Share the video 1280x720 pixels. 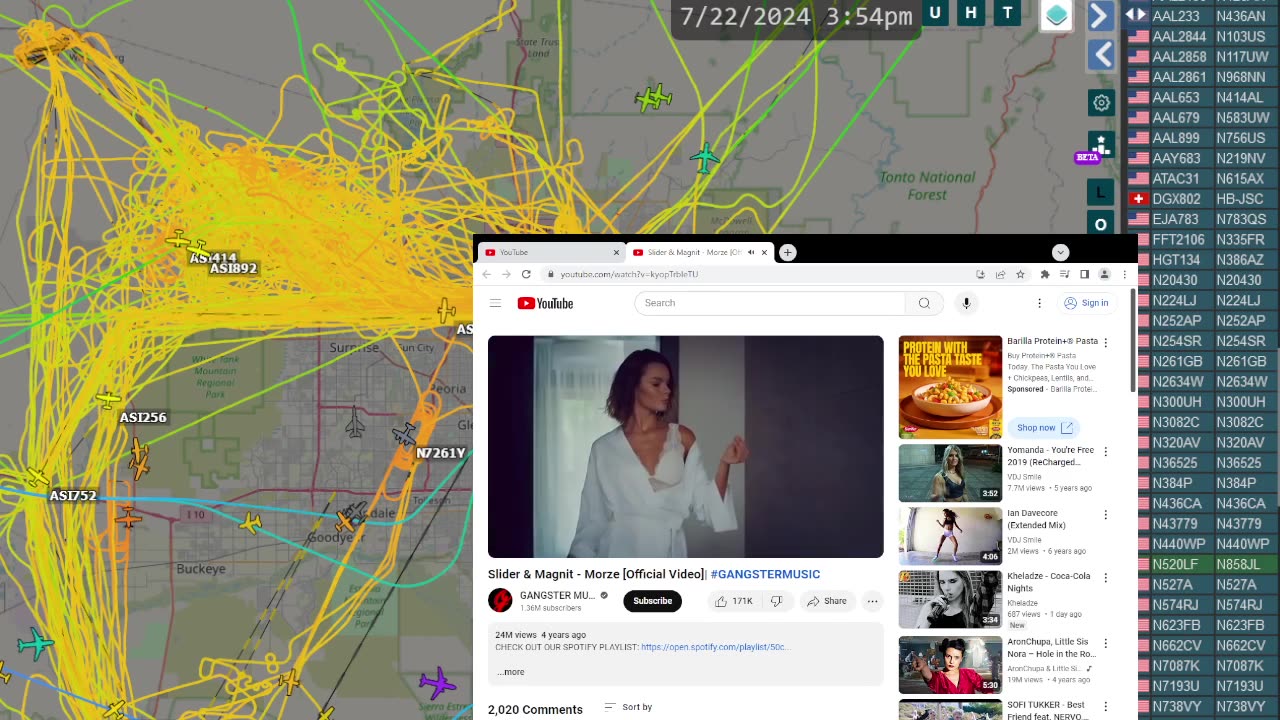(827, 601)
